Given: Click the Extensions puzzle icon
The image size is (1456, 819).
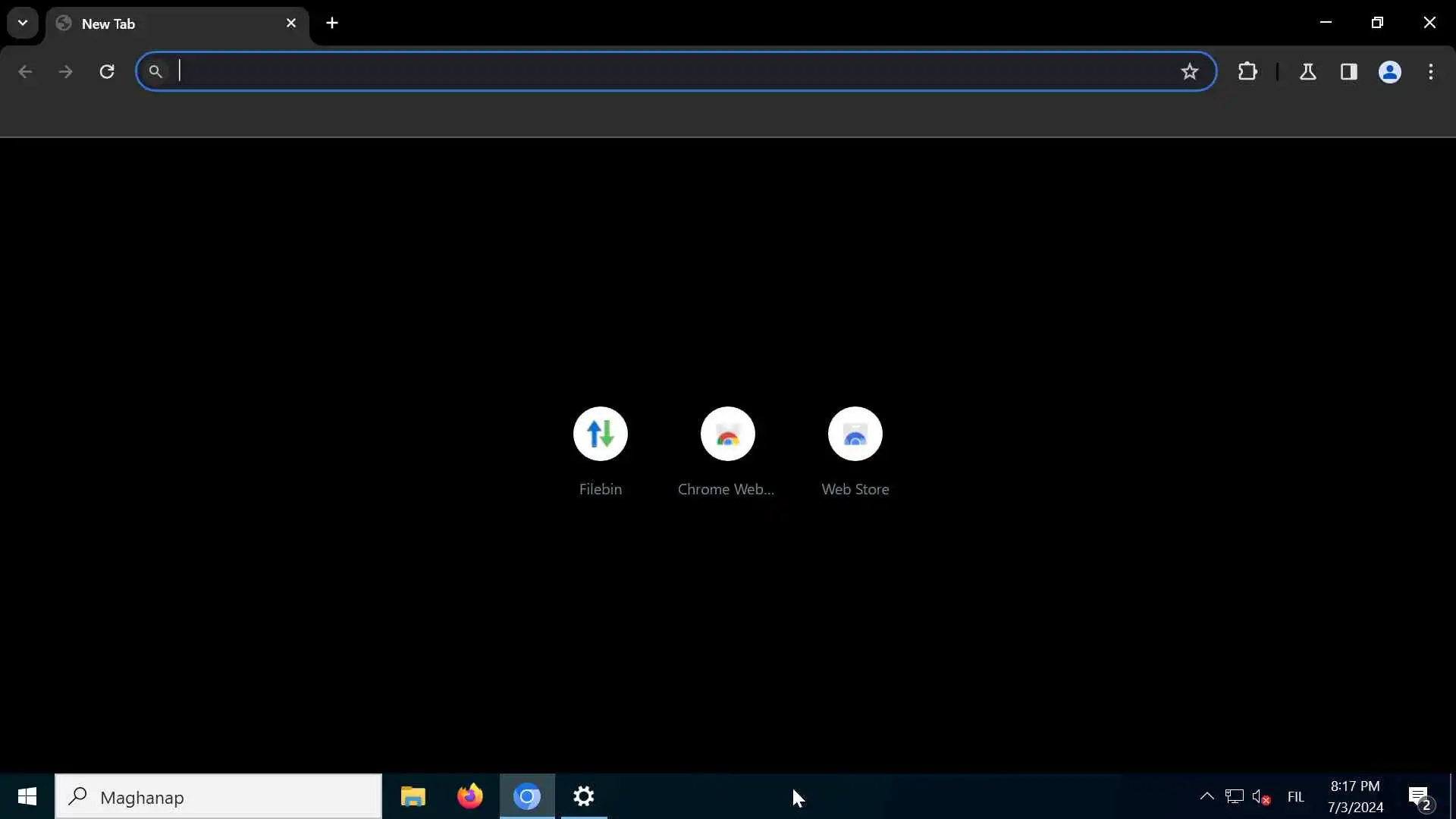Looking at the screenshot, I should click(x=1247, y=71).
